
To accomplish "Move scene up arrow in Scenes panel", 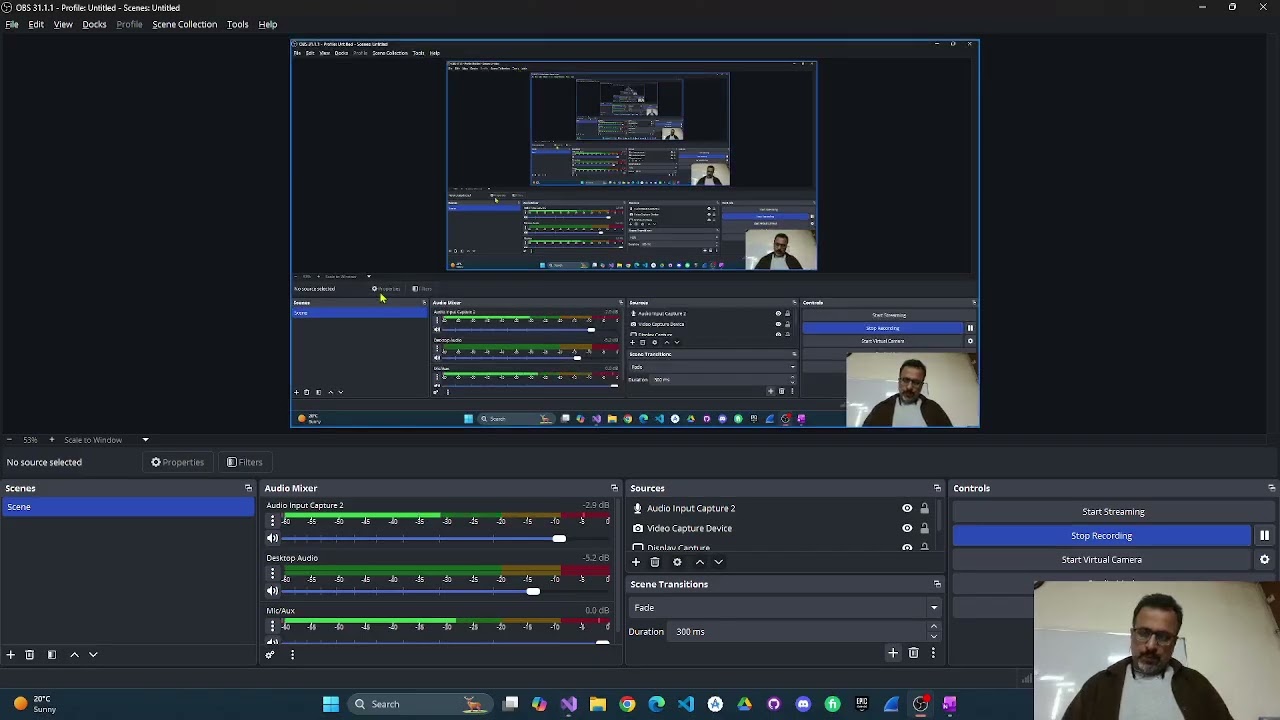I will click(74, 654).
